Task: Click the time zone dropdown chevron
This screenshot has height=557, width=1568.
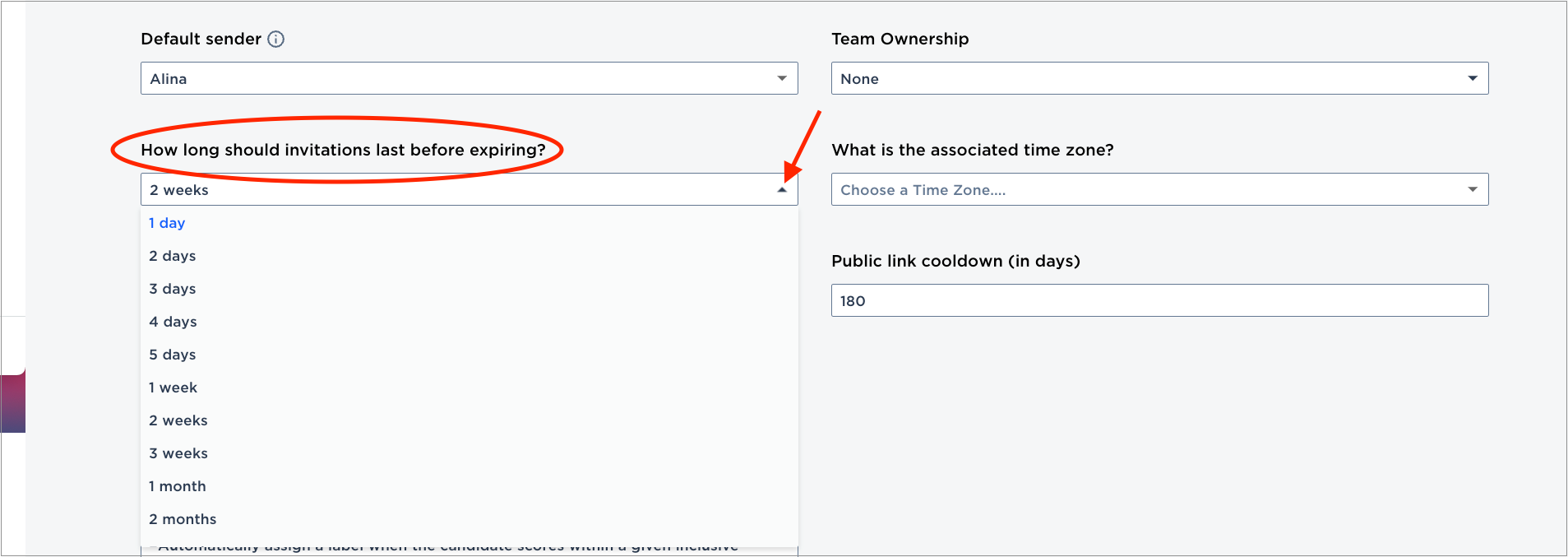Action: 1473,189
